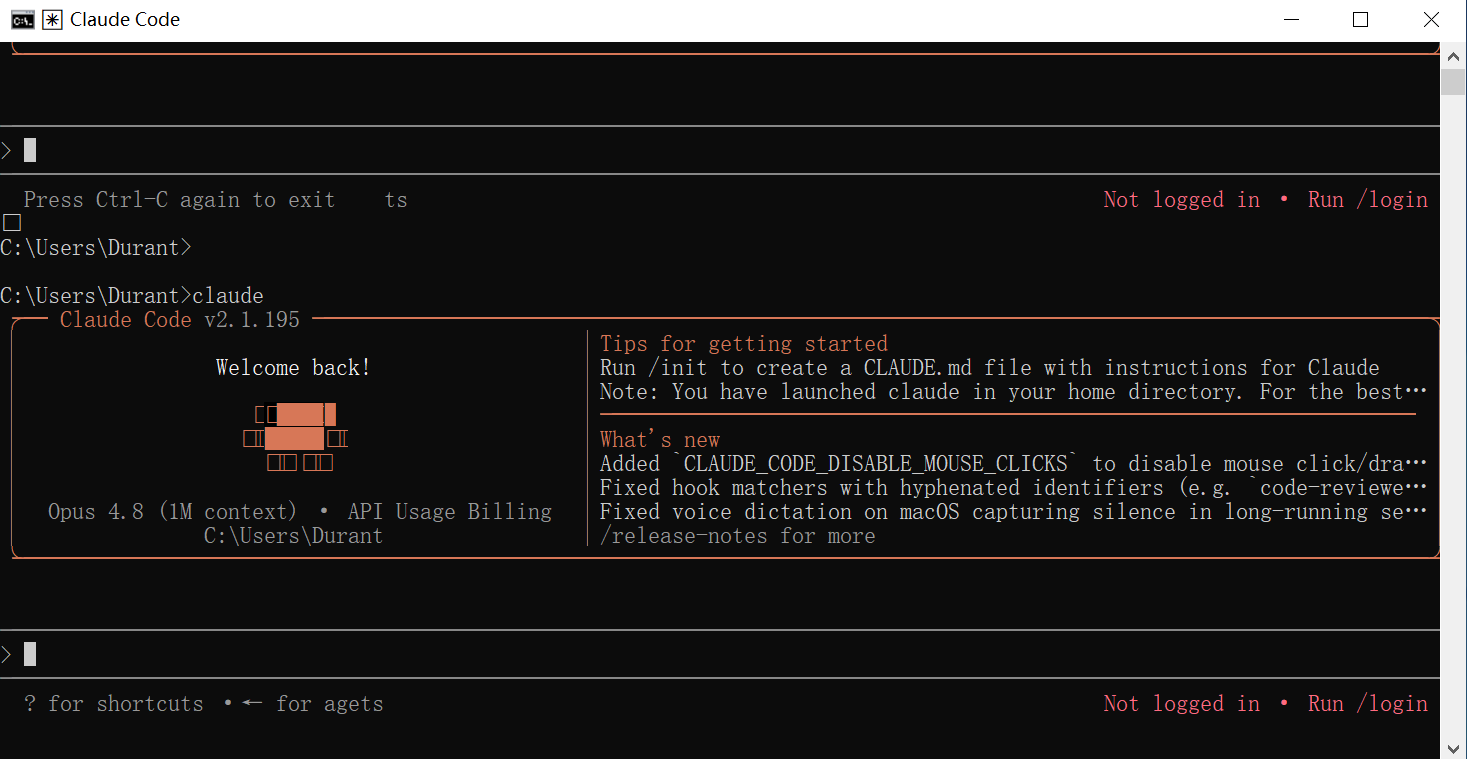This screenshot has width=1467, height=759.
Task: Click 'C:\Users\Durant' path under model info
Action: 294,536
